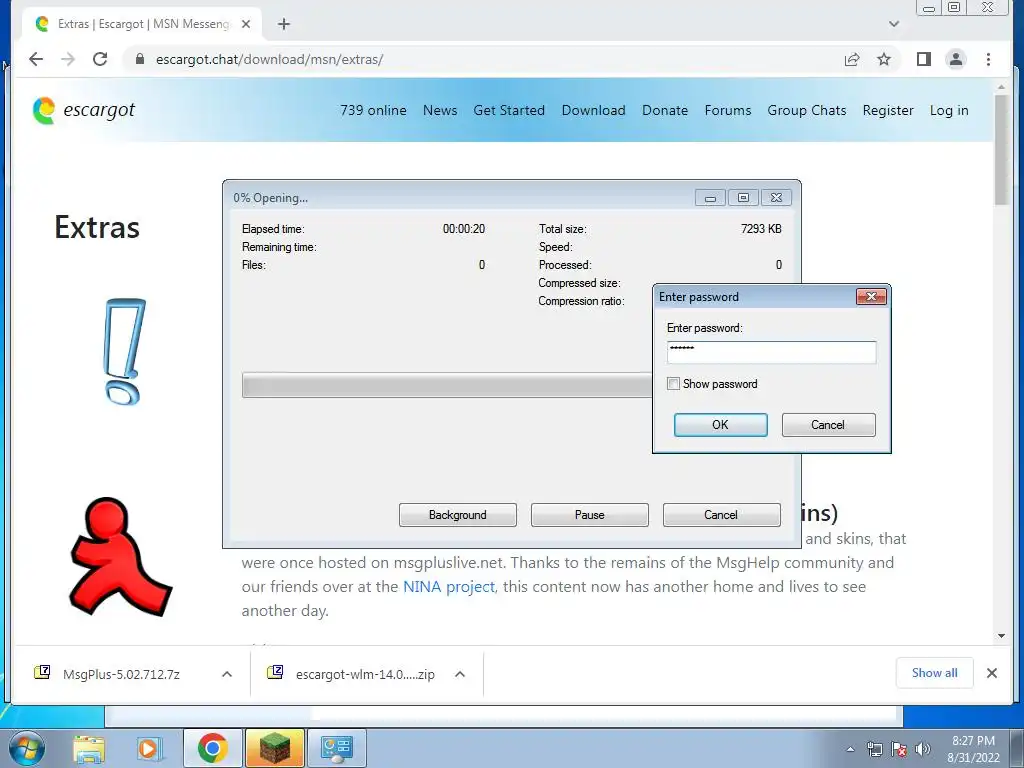
Task: Confirm the password with OK
Action: coord(720,425)
